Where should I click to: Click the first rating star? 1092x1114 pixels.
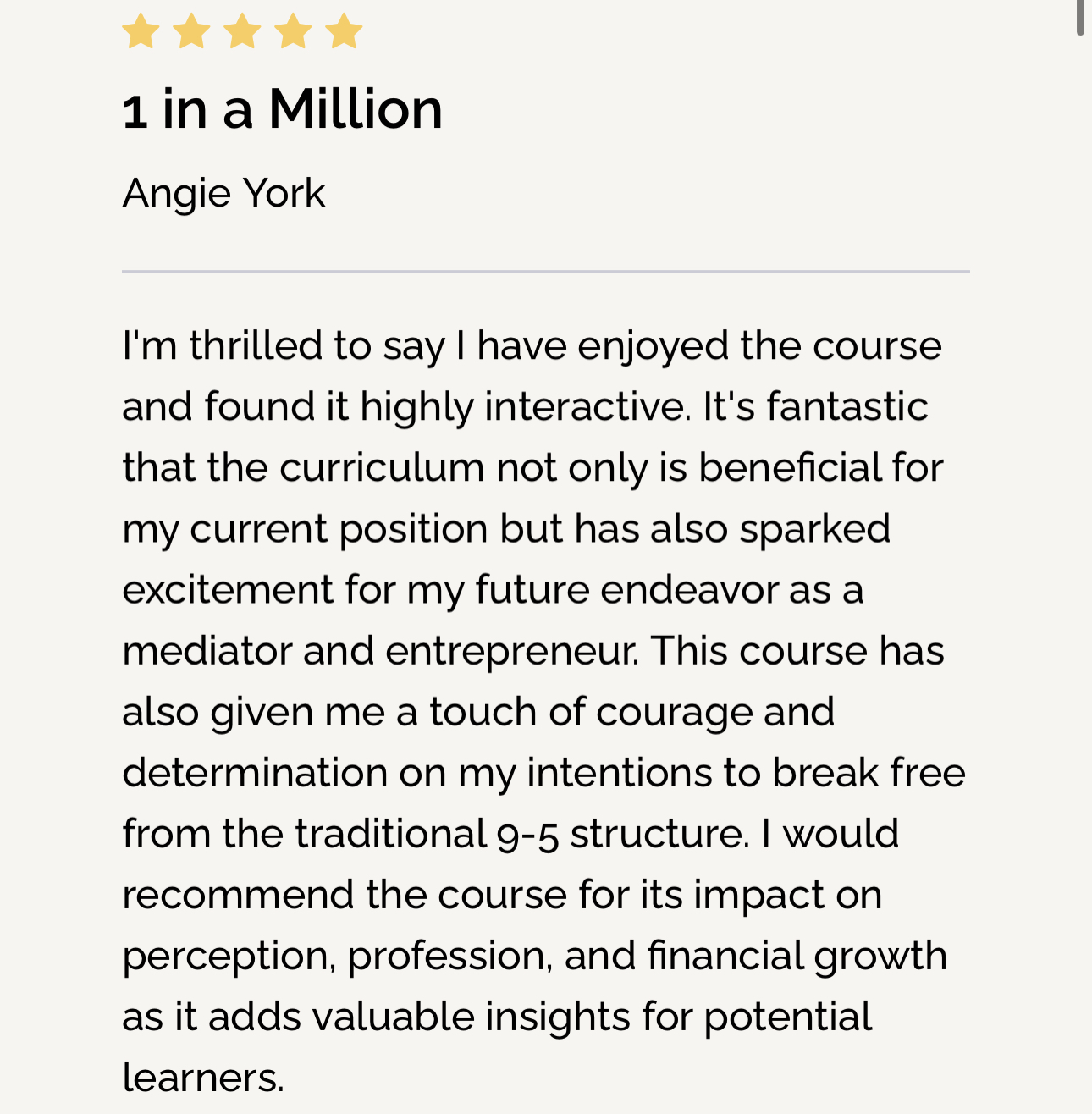[x=141, y=31]
